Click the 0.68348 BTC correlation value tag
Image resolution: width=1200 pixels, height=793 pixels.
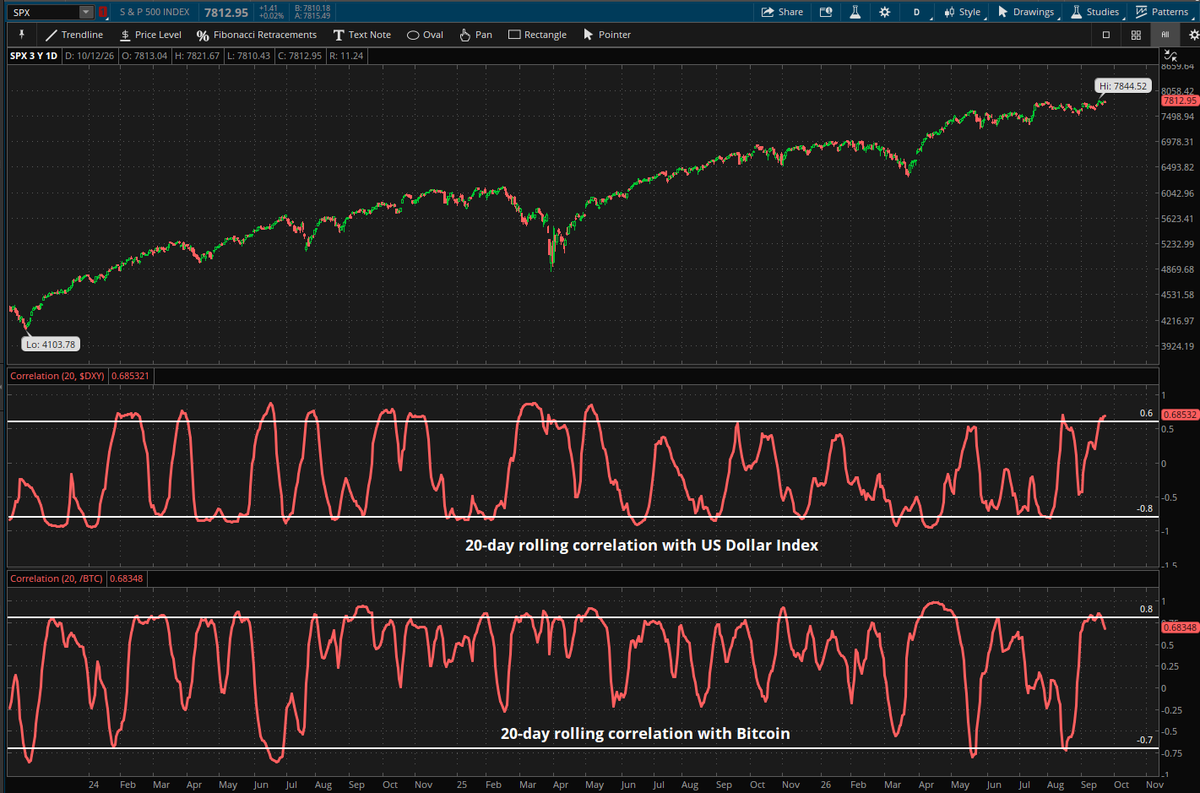[1179, 626]
